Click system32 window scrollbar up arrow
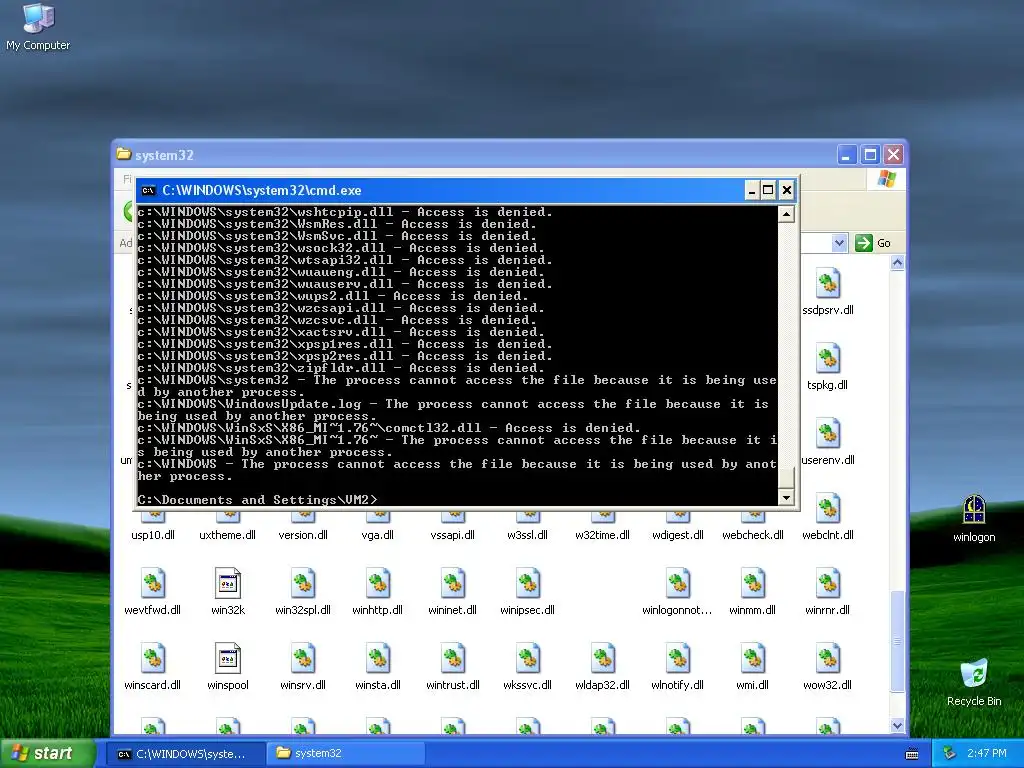This screenshot has height=768, width=1024. tap(897, 263)
